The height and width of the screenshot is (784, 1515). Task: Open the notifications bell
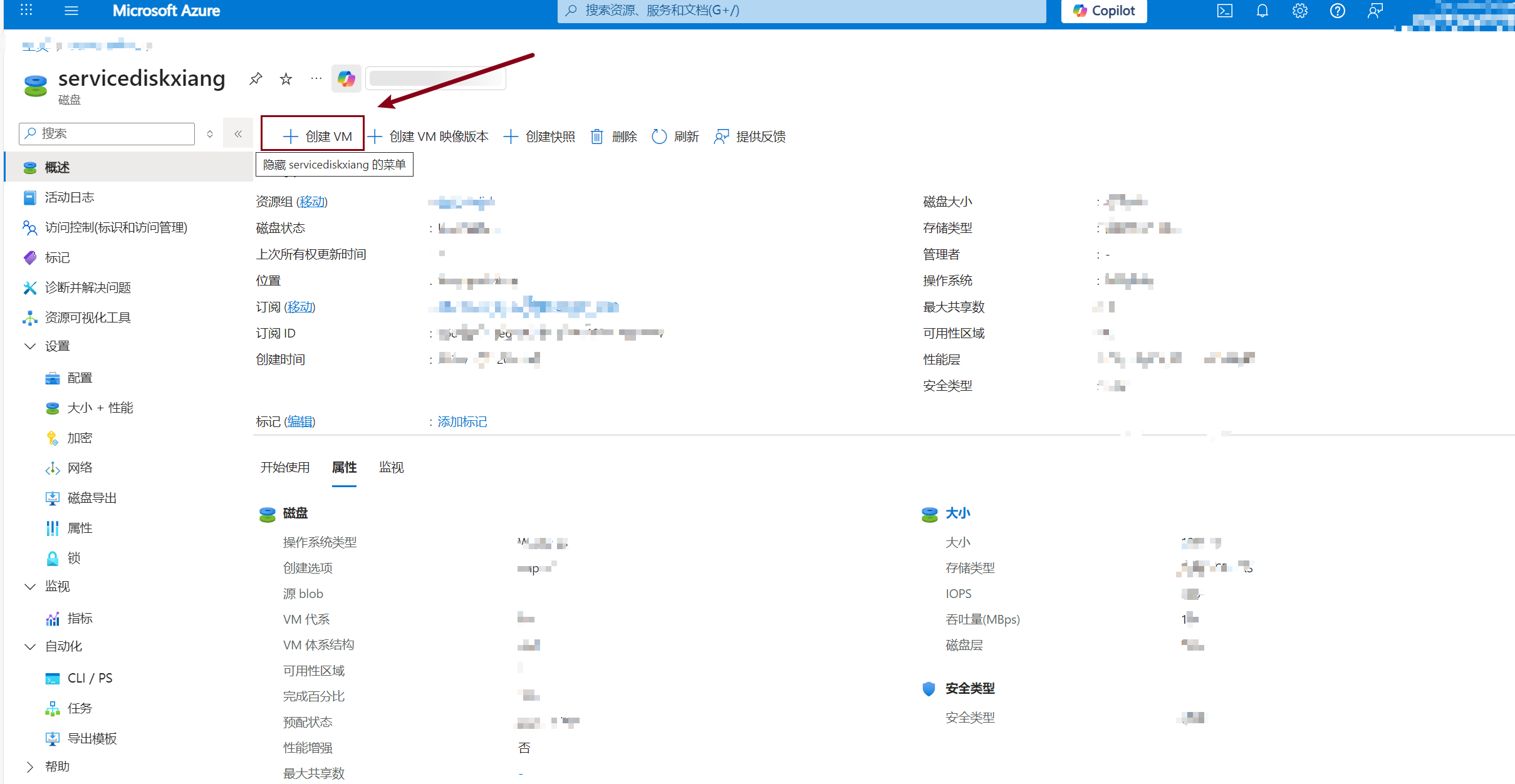pyautogui.click(x=1262, y=11)
